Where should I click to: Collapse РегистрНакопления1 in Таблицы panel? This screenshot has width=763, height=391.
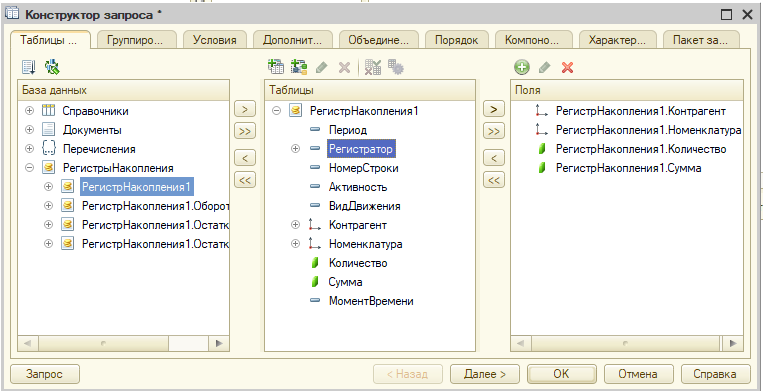[276, 111]
